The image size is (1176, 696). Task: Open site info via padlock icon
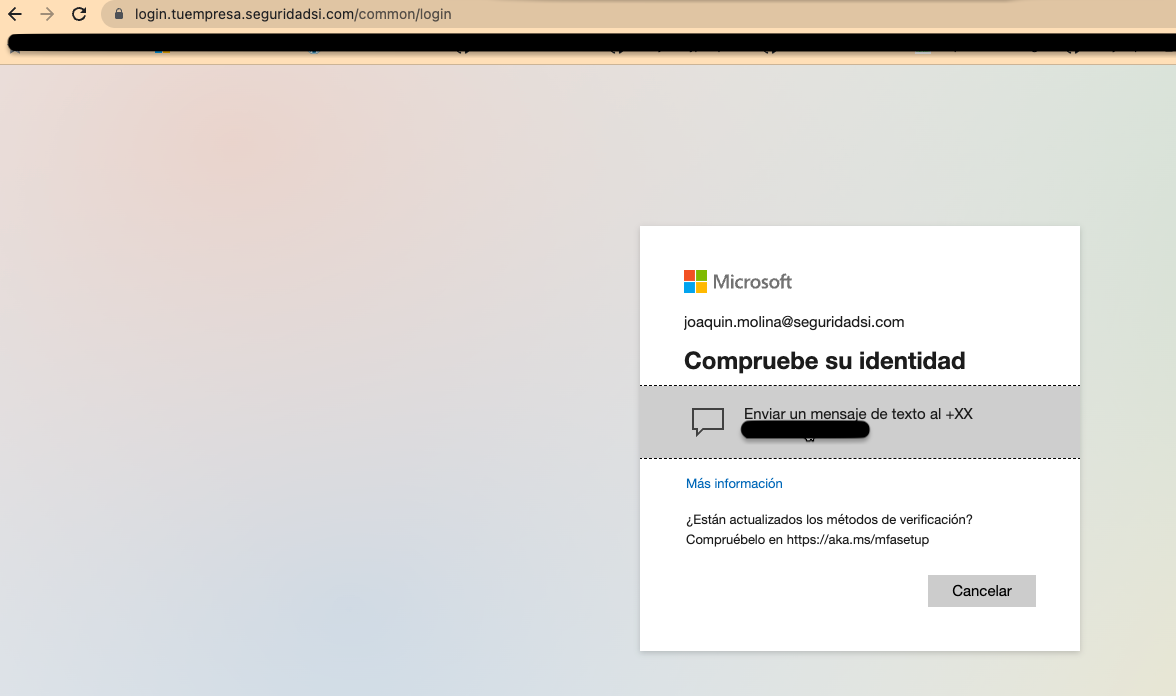coord(119,15)
